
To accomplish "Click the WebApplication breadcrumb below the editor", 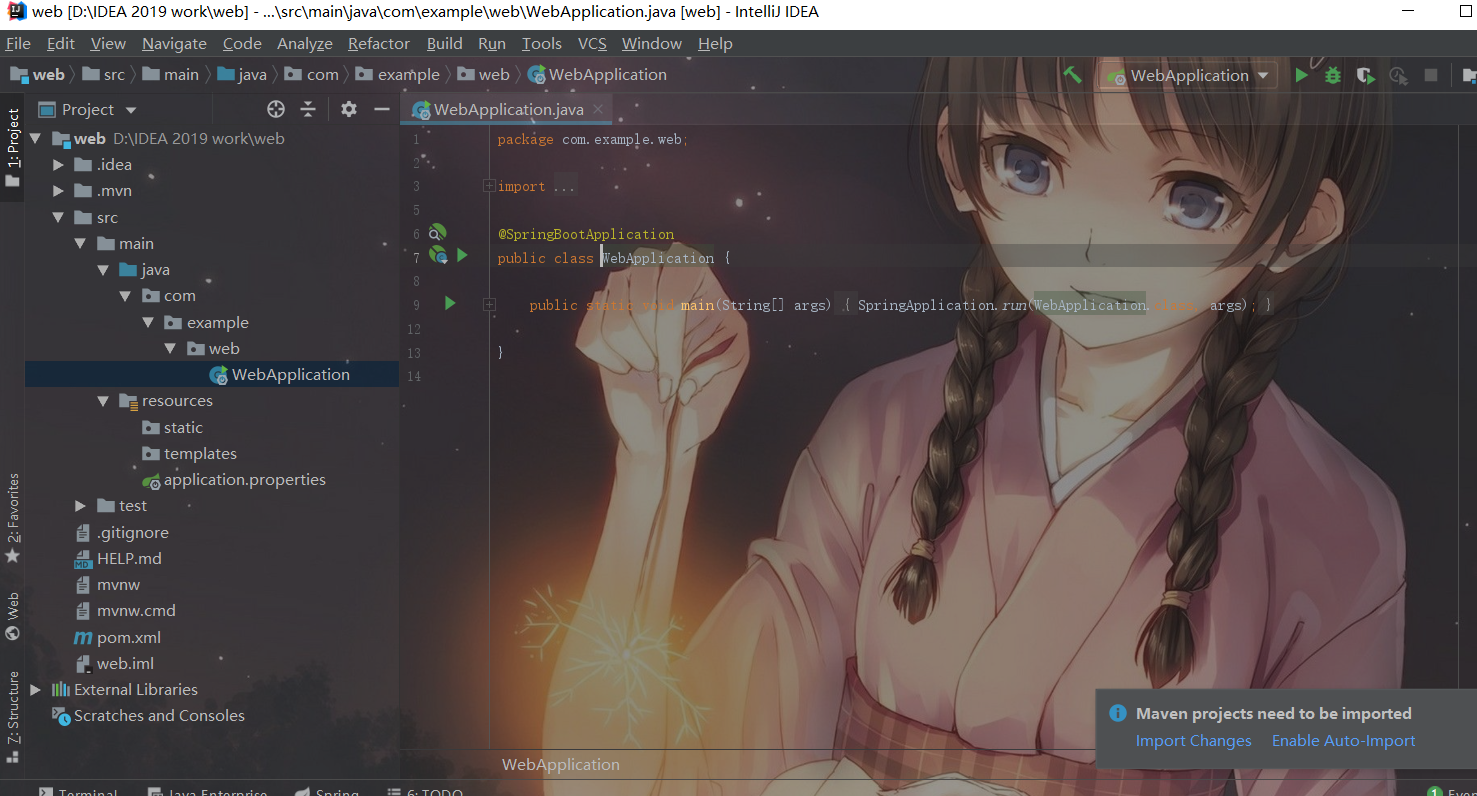I will (561, 764).
